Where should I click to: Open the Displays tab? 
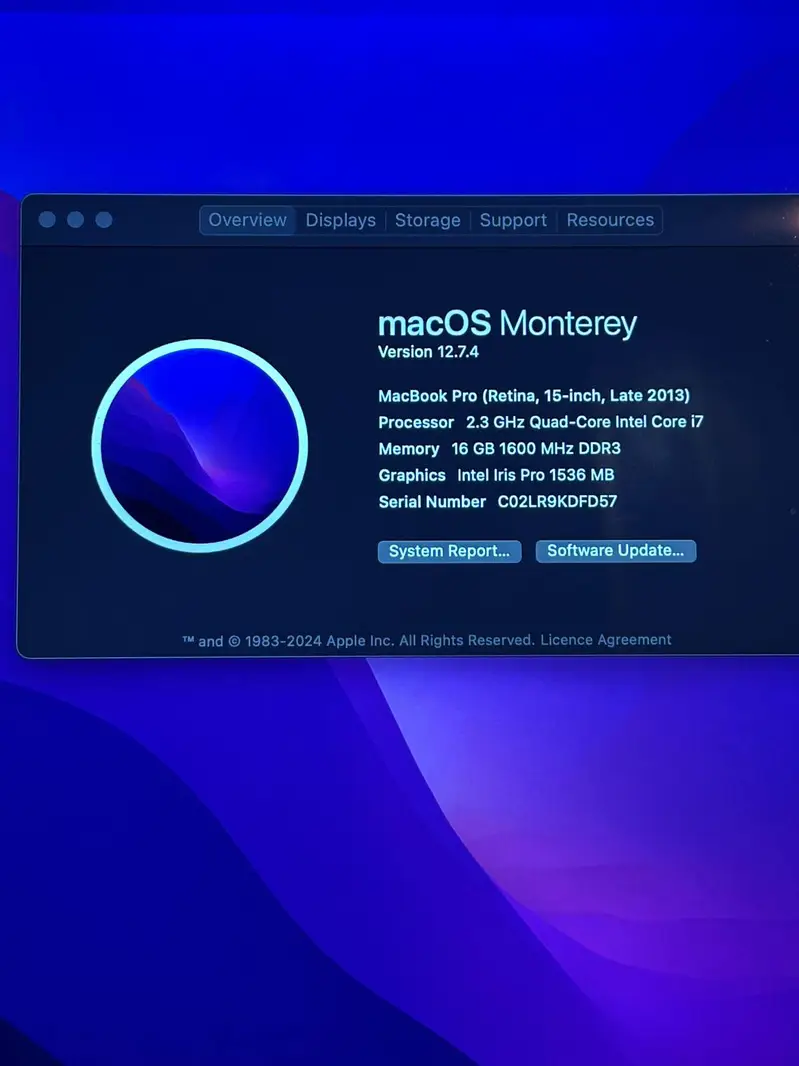tap(341, 220)
